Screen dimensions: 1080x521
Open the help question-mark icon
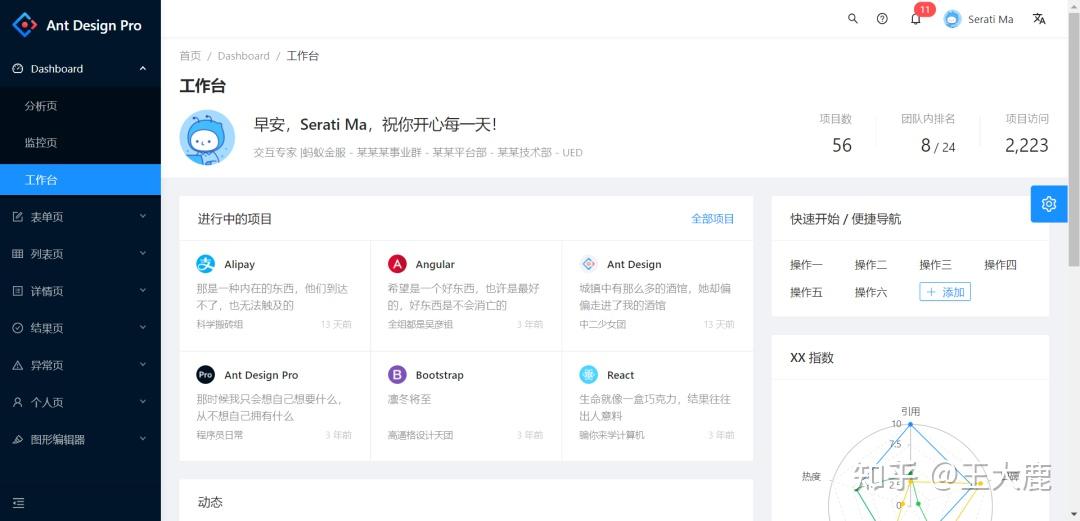click(882, 19)
